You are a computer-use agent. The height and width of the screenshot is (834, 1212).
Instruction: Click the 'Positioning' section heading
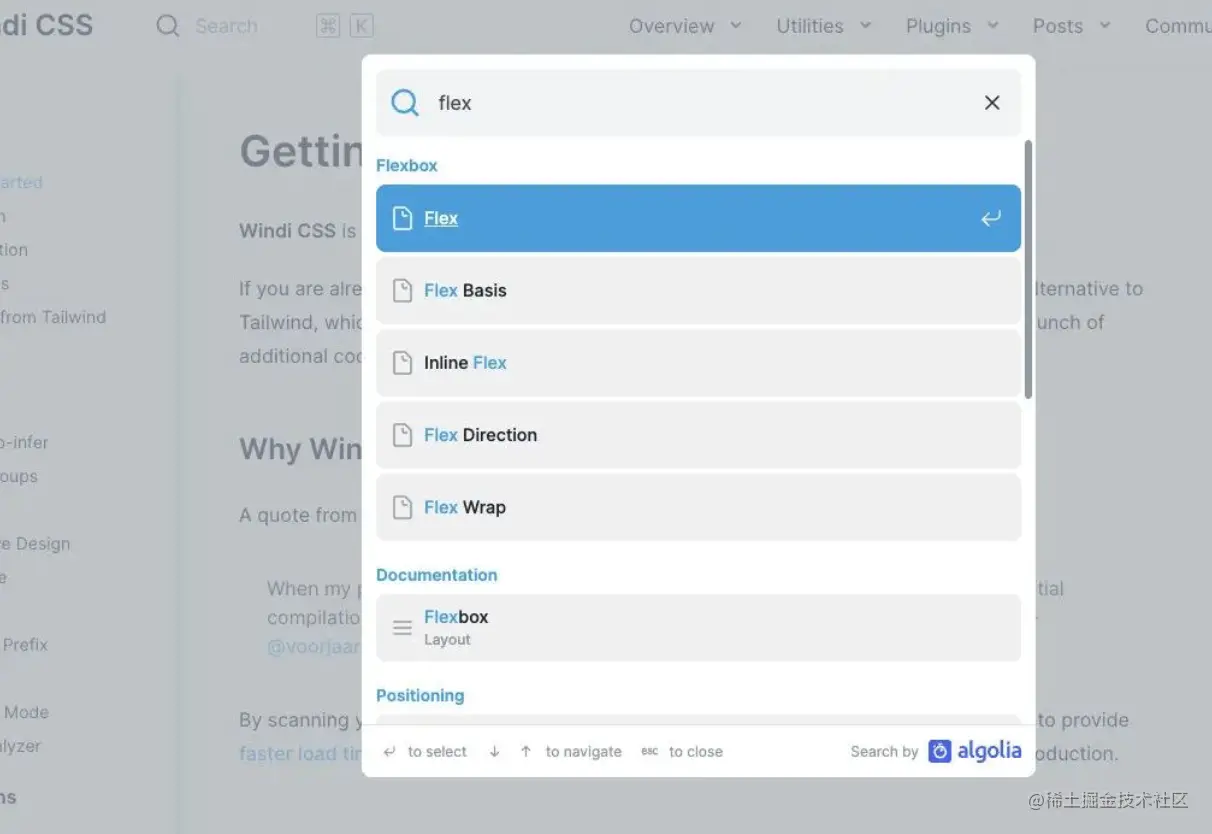point(420,695)
